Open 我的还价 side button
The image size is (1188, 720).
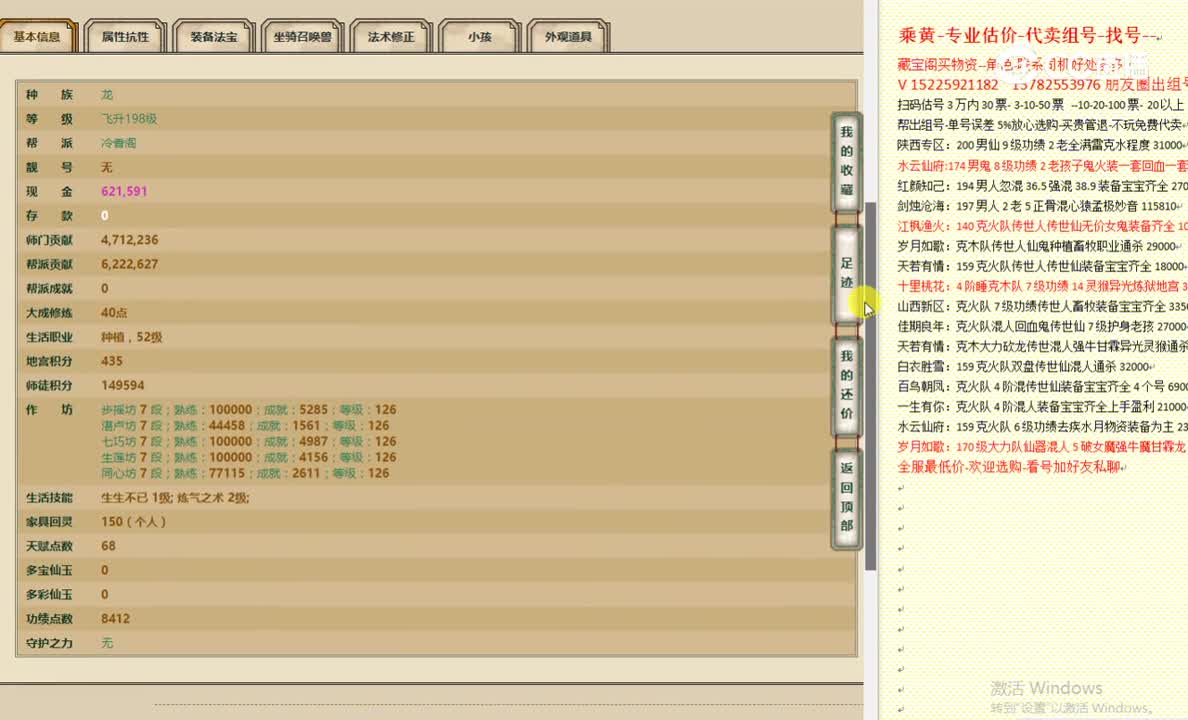click(x=846, y=385)
